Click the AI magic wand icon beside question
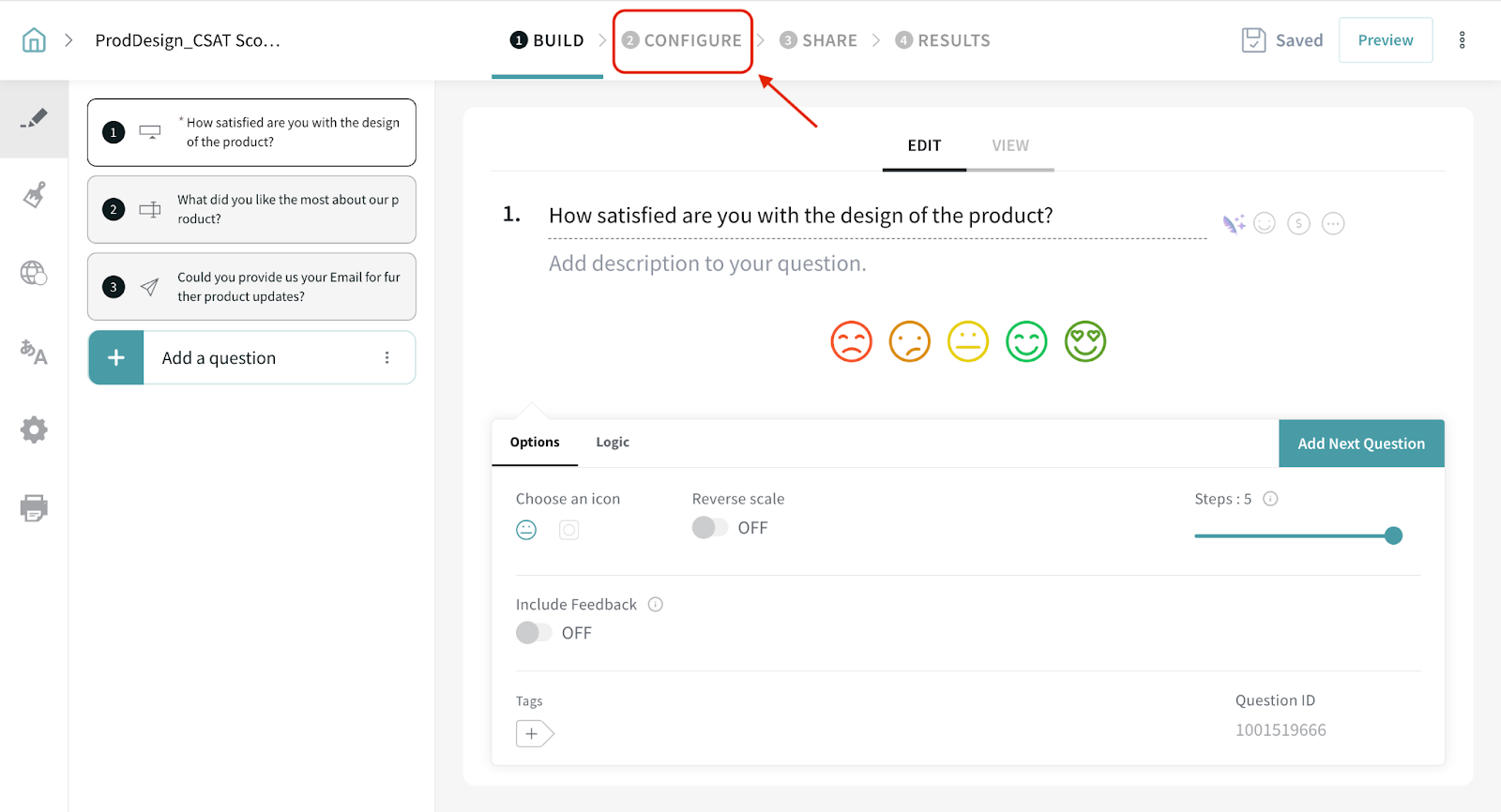This screenshot has width=1501, height=812. pos(1233,224)
